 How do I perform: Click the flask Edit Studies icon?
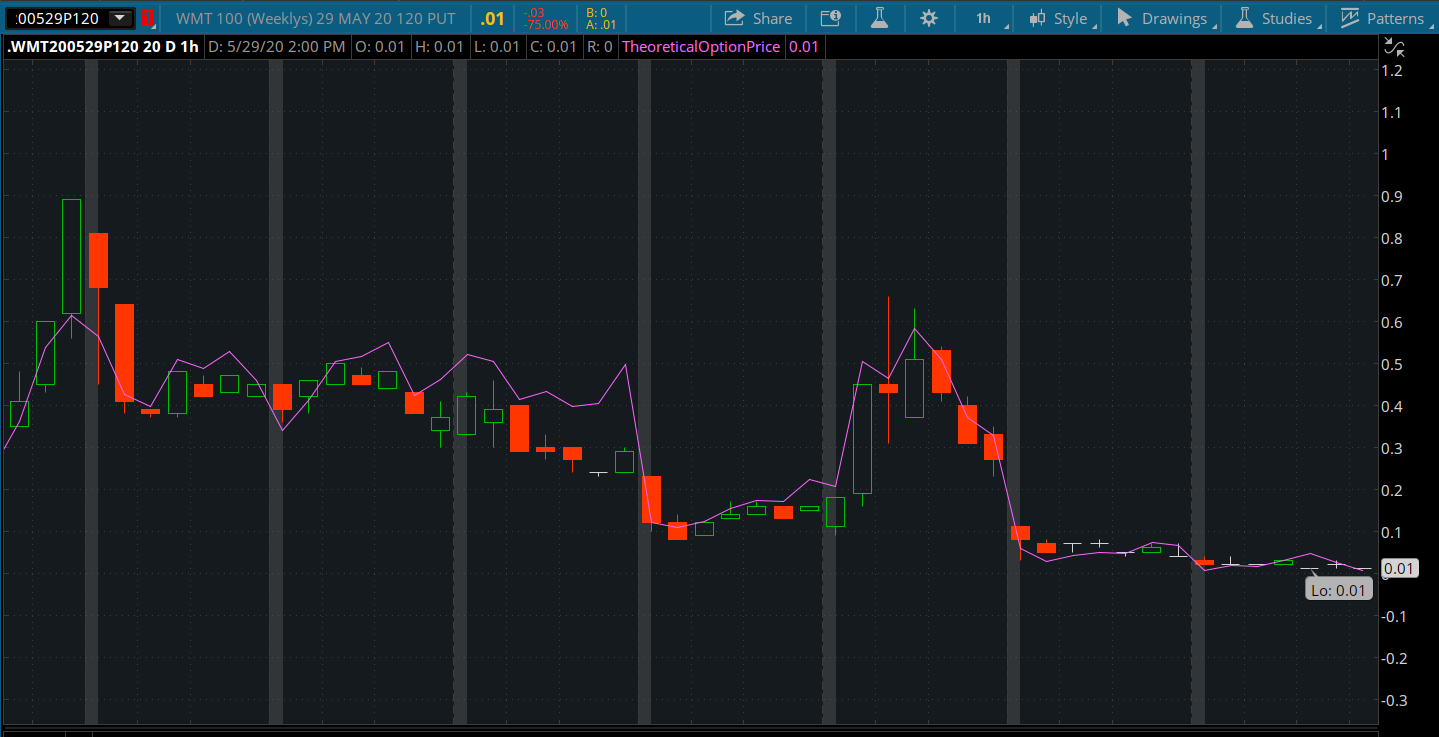click(x=879, y=18)
